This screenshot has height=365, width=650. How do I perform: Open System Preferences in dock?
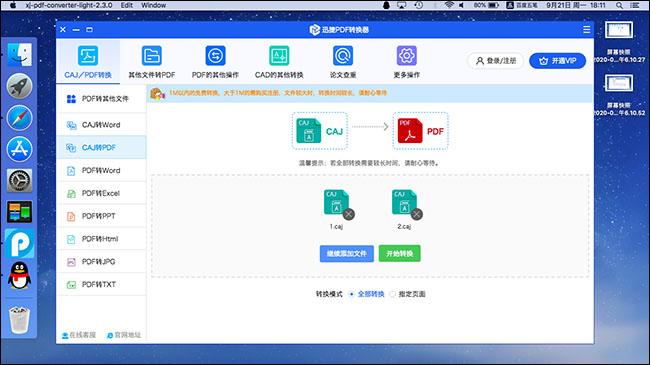tap(19, 180)
